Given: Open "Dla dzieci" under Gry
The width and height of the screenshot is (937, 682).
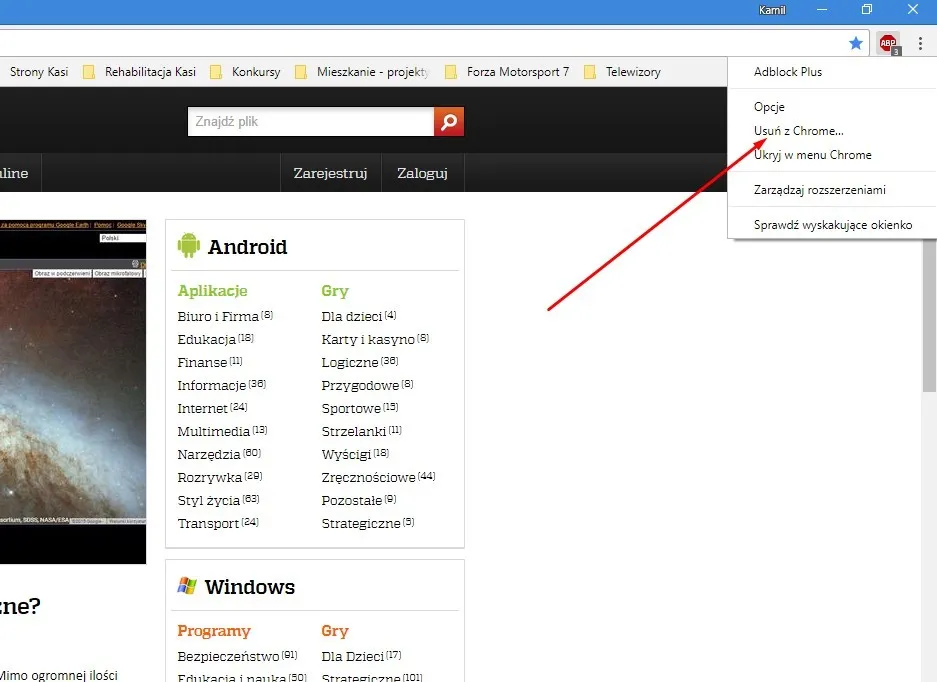Looking at the screenshot, I should point(354,316).
